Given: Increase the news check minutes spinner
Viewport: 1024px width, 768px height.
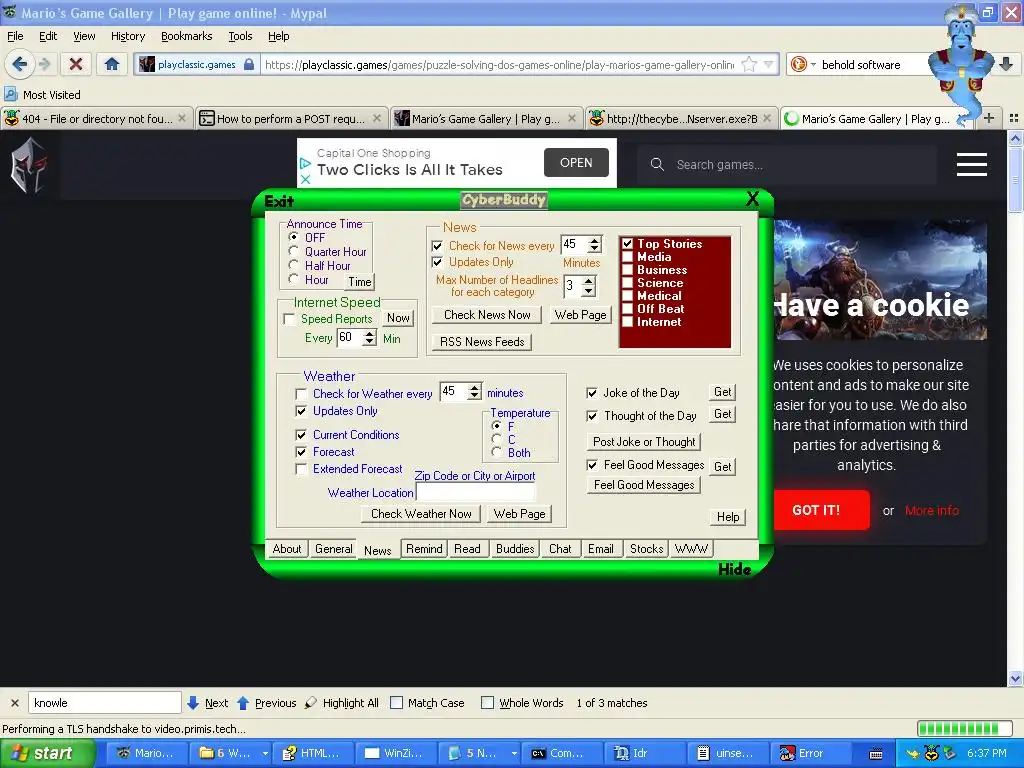Looking at the screenshot, I should tap(594, 240).
